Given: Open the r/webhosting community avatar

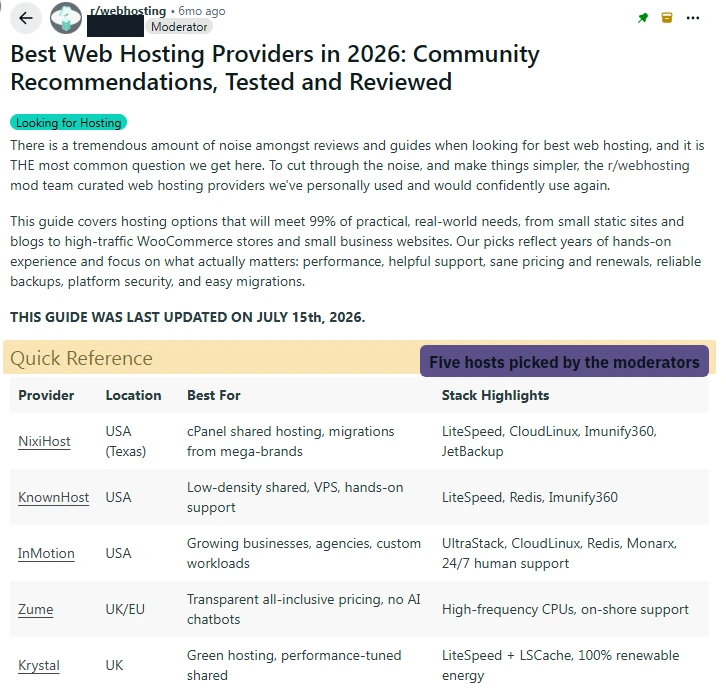Looking at the screenshot, I should [66, 18].
